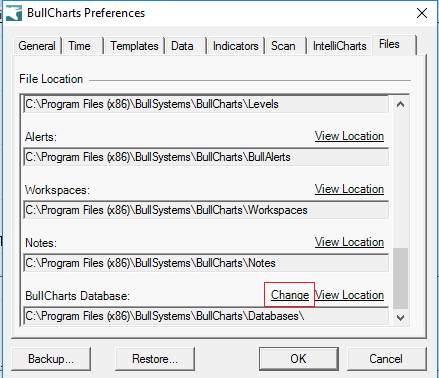Click the Workspaces: label
439x378 pixels.
pos(57,190)
